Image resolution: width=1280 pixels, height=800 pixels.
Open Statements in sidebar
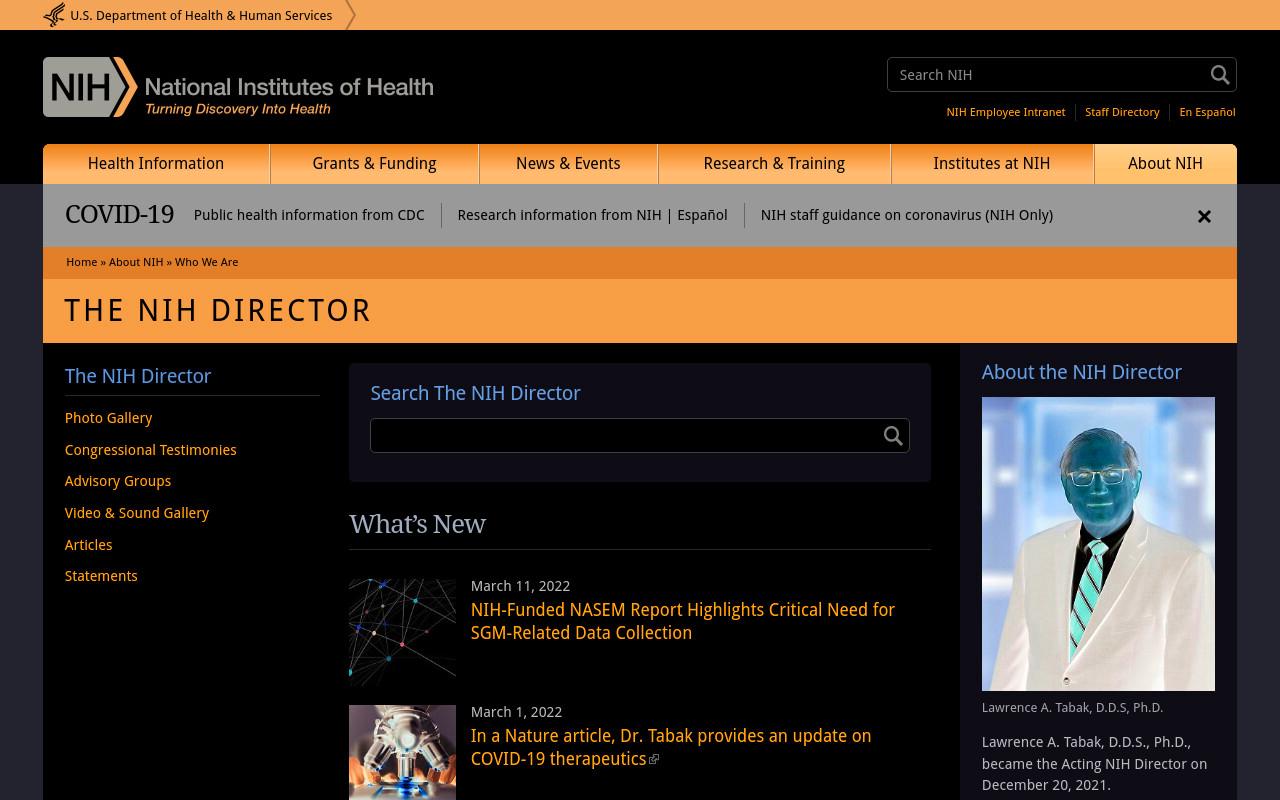(x=101, y=576)
